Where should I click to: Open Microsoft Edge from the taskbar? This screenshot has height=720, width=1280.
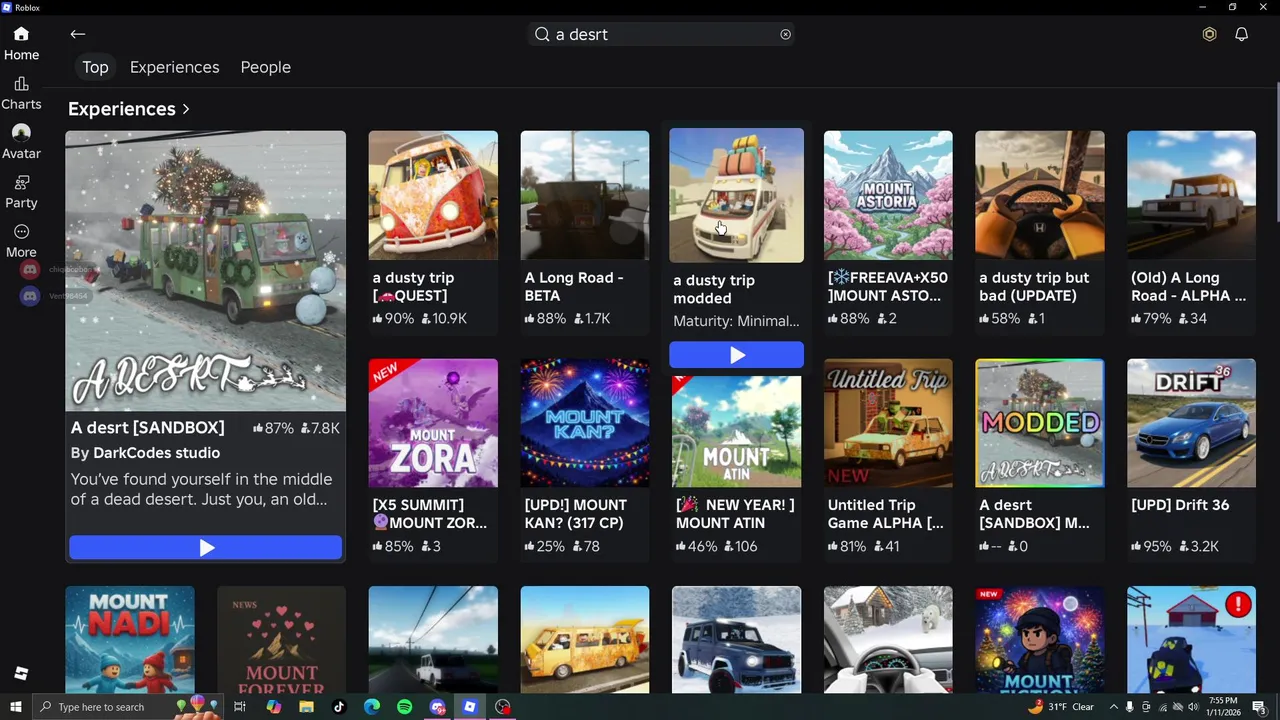point(371,707)
